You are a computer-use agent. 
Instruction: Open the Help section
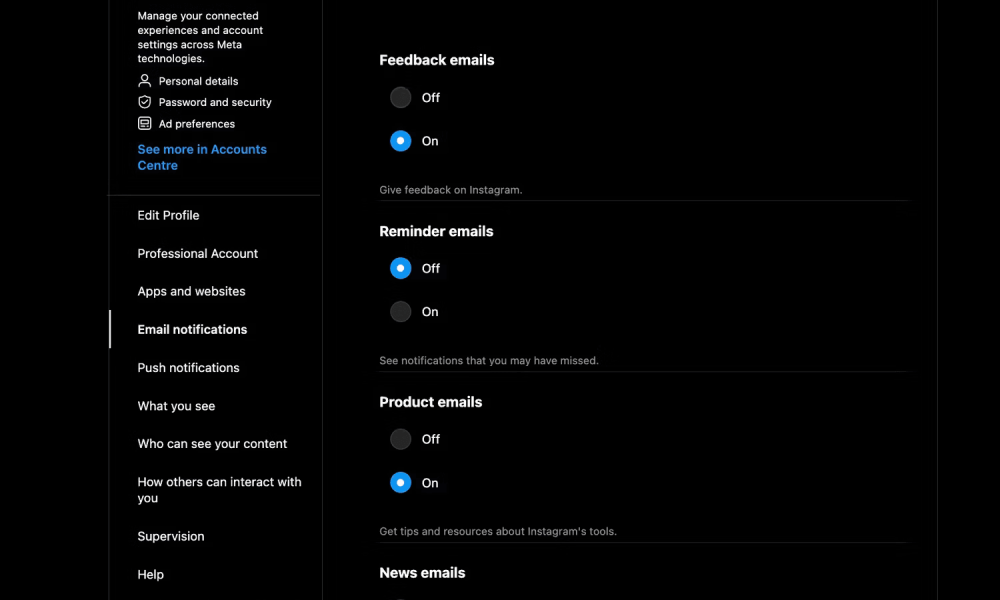tap(151, 574)
